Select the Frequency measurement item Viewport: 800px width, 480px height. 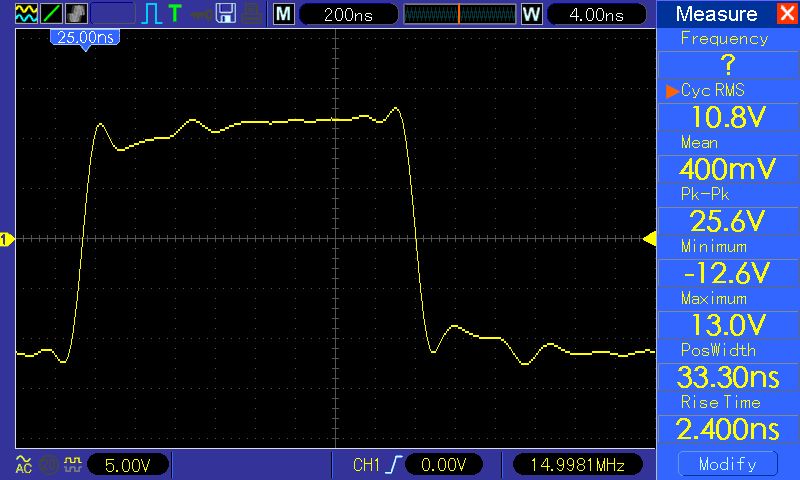pos(724,39)
